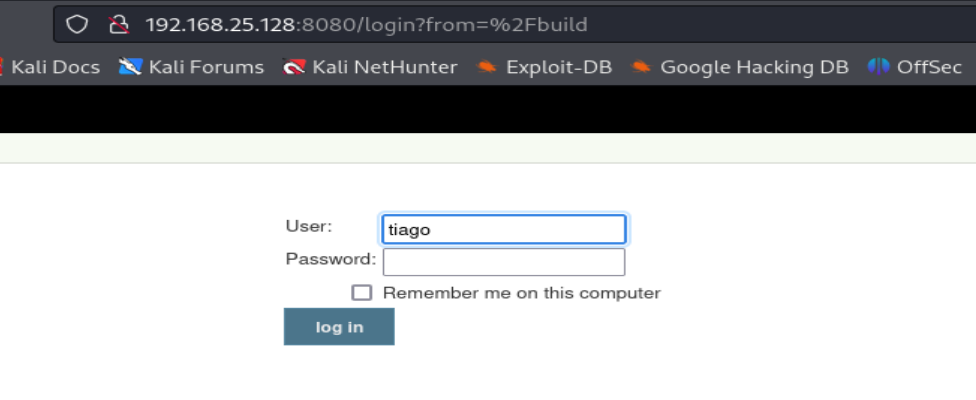Open the OffSec bookmark label
The height and width of the screenshot is (400, 976).
coord(929,67)
